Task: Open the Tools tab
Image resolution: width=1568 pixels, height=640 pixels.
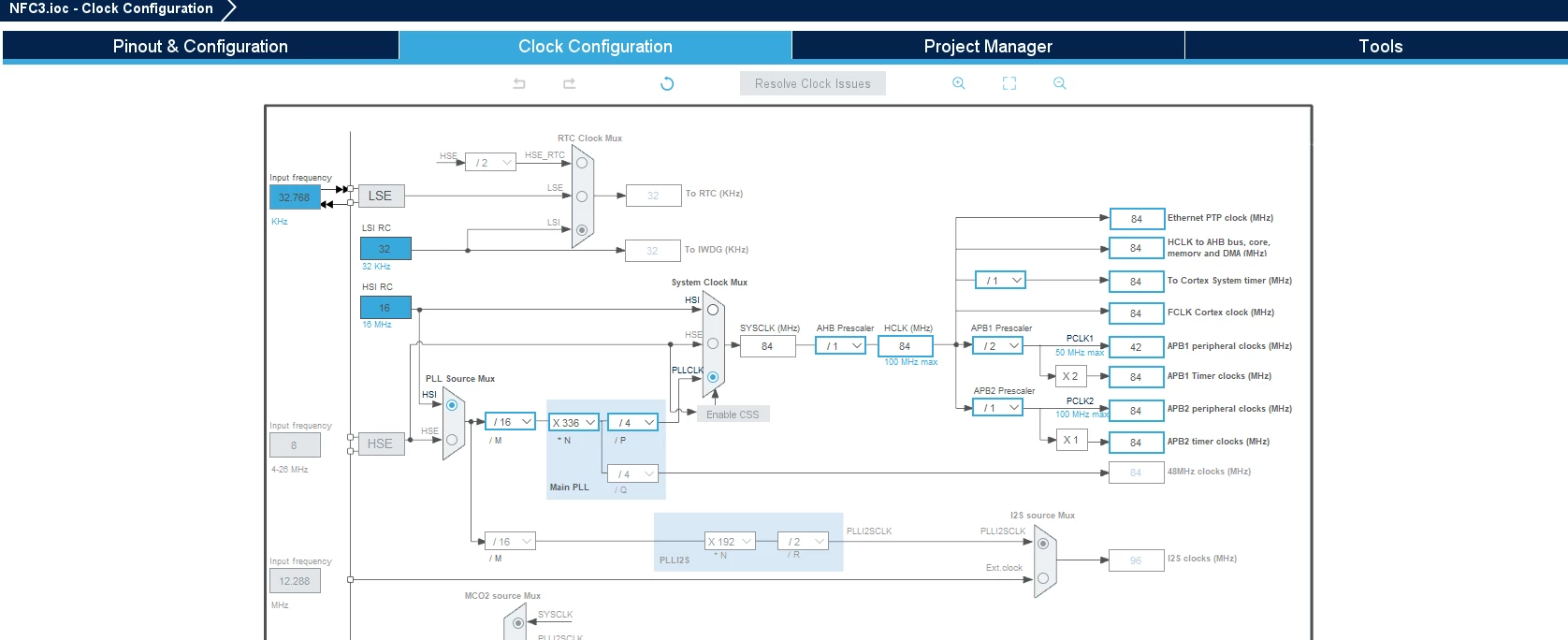Action: click(x=1380, y=46)
